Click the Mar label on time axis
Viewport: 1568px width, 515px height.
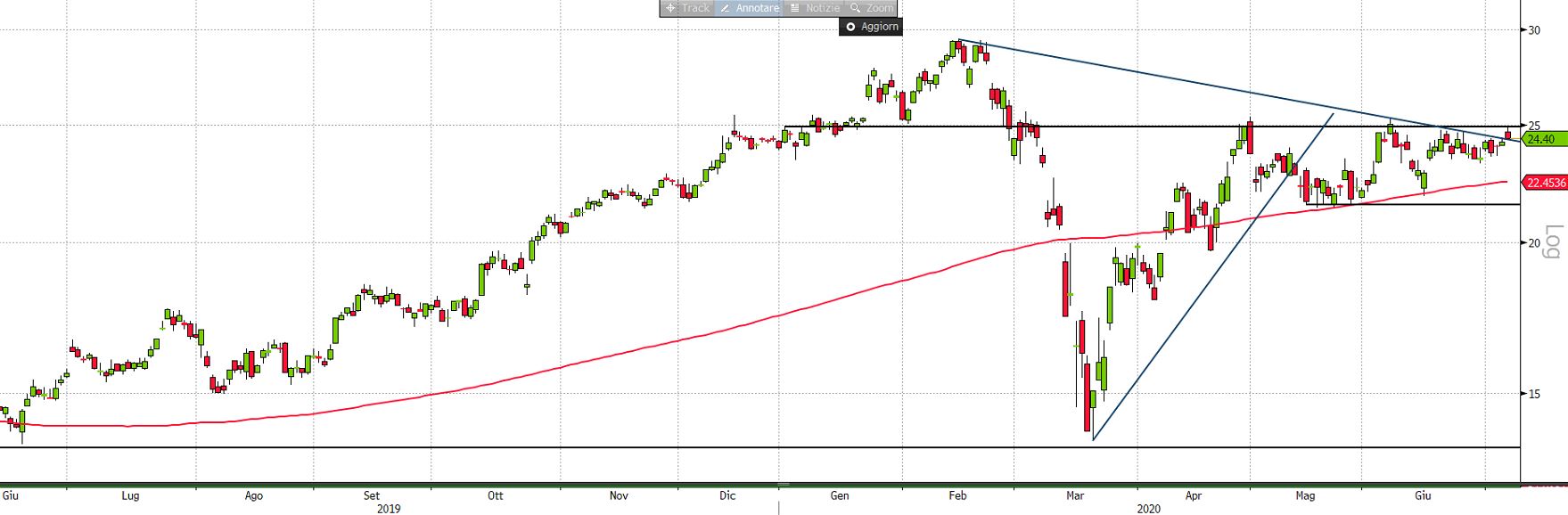pos(1075,495)
